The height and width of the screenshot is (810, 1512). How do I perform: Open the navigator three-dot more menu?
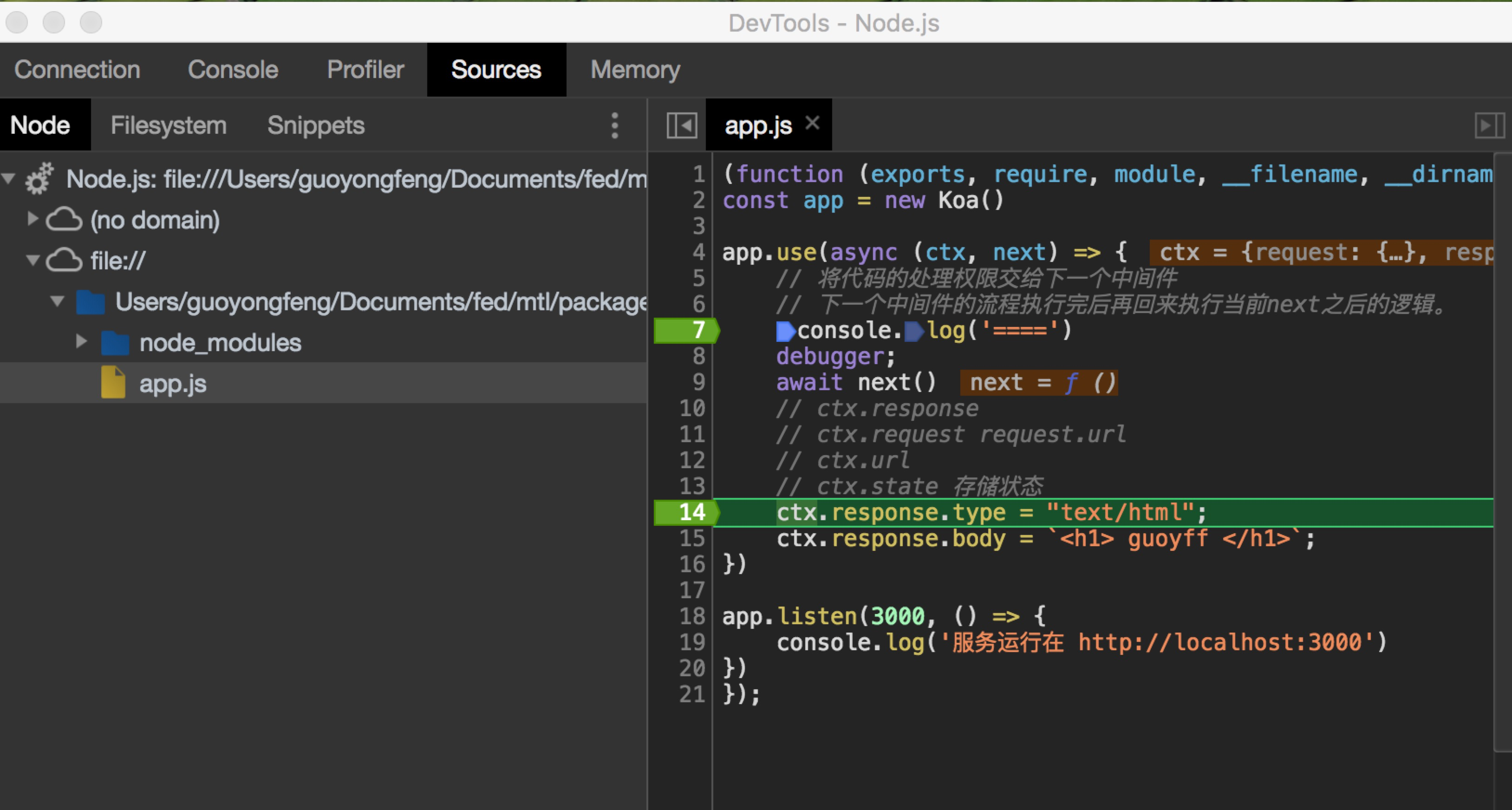pyautogui.click(x=614, y=125)
